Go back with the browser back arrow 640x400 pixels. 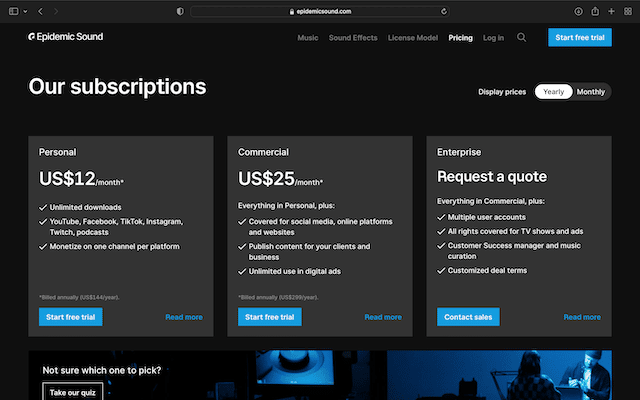(40, 11)
